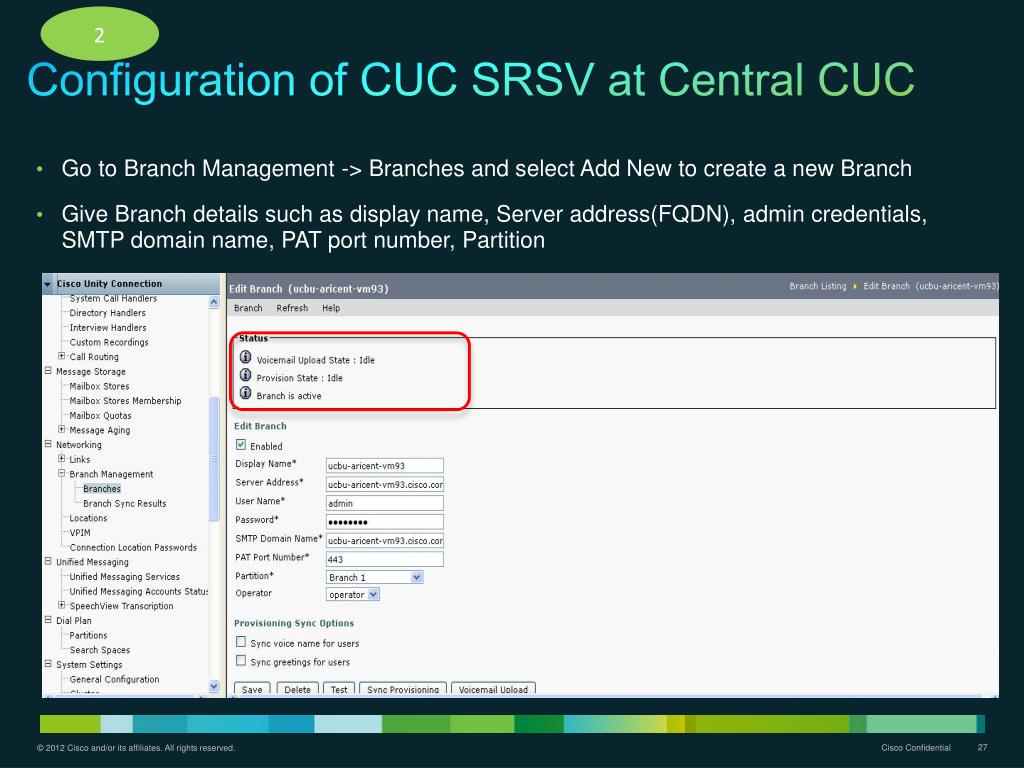The height and width of the screenshot is (768, 1024).
Task: Collapse the System Settings tree node
Action: tap(48, 664)
